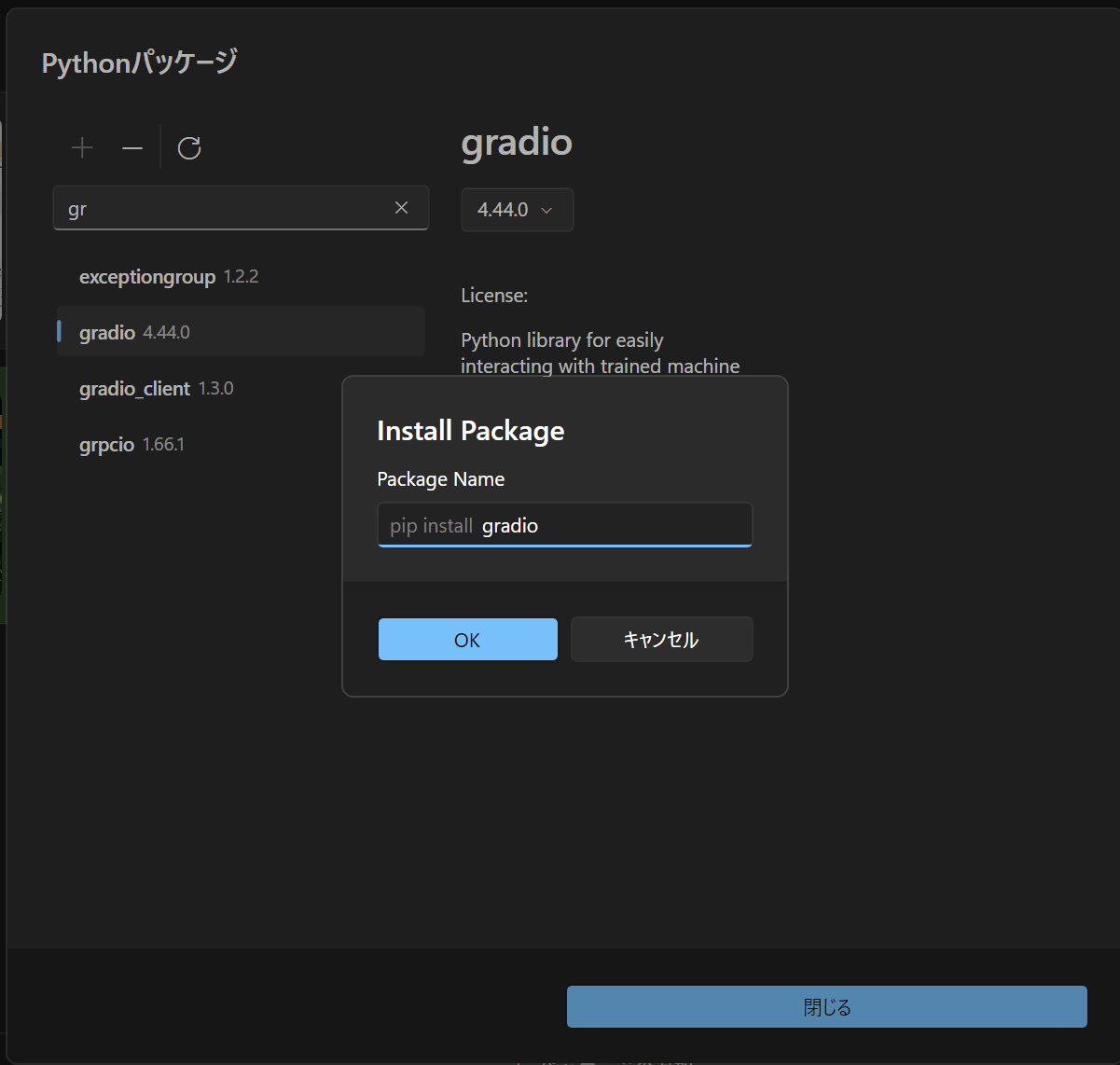
Task: Click the search box containing "gr"
Action: pos(224,208)
